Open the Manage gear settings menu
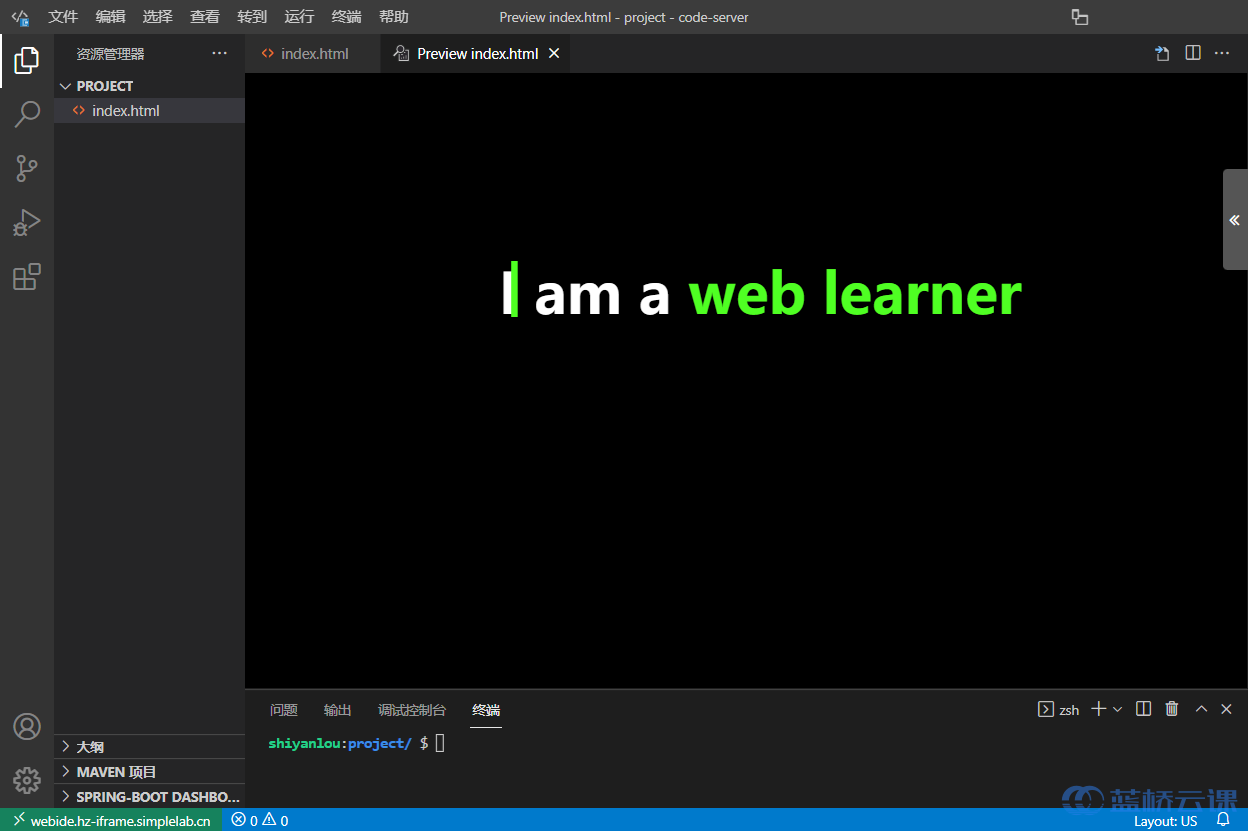The height and width of the screenshot is (831, 1248). [27, 780]
